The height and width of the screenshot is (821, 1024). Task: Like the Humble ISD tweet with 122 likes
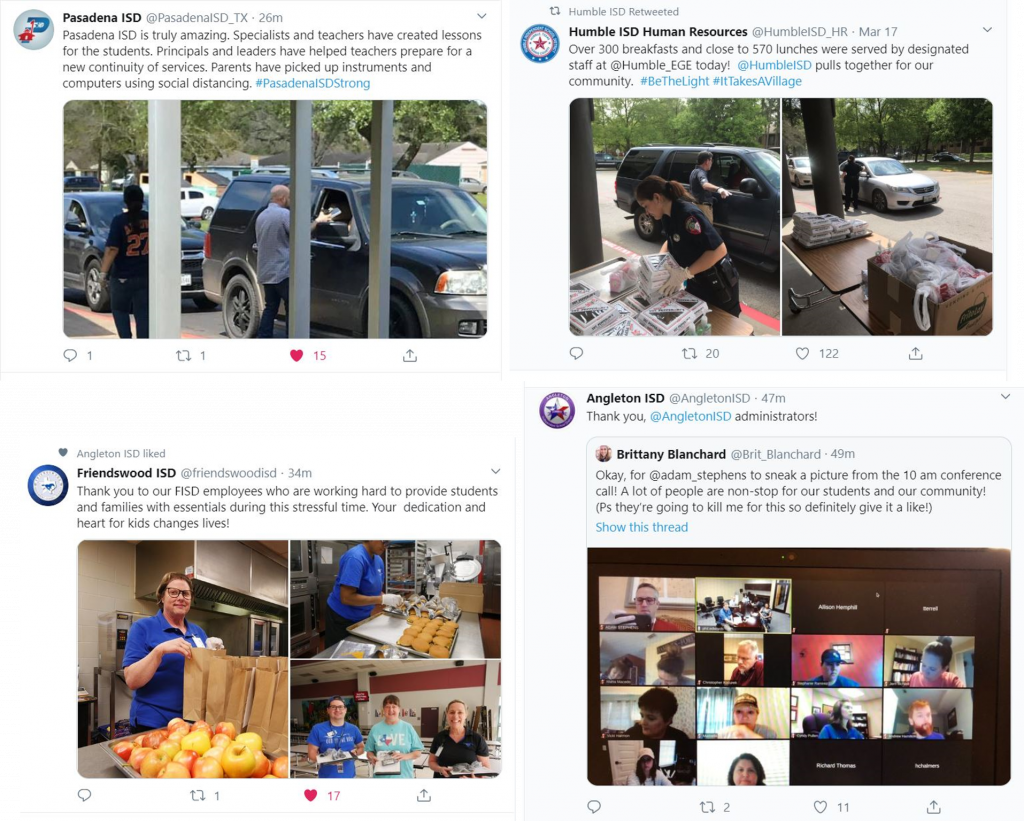pyautogui.click(x=803, y=353)
